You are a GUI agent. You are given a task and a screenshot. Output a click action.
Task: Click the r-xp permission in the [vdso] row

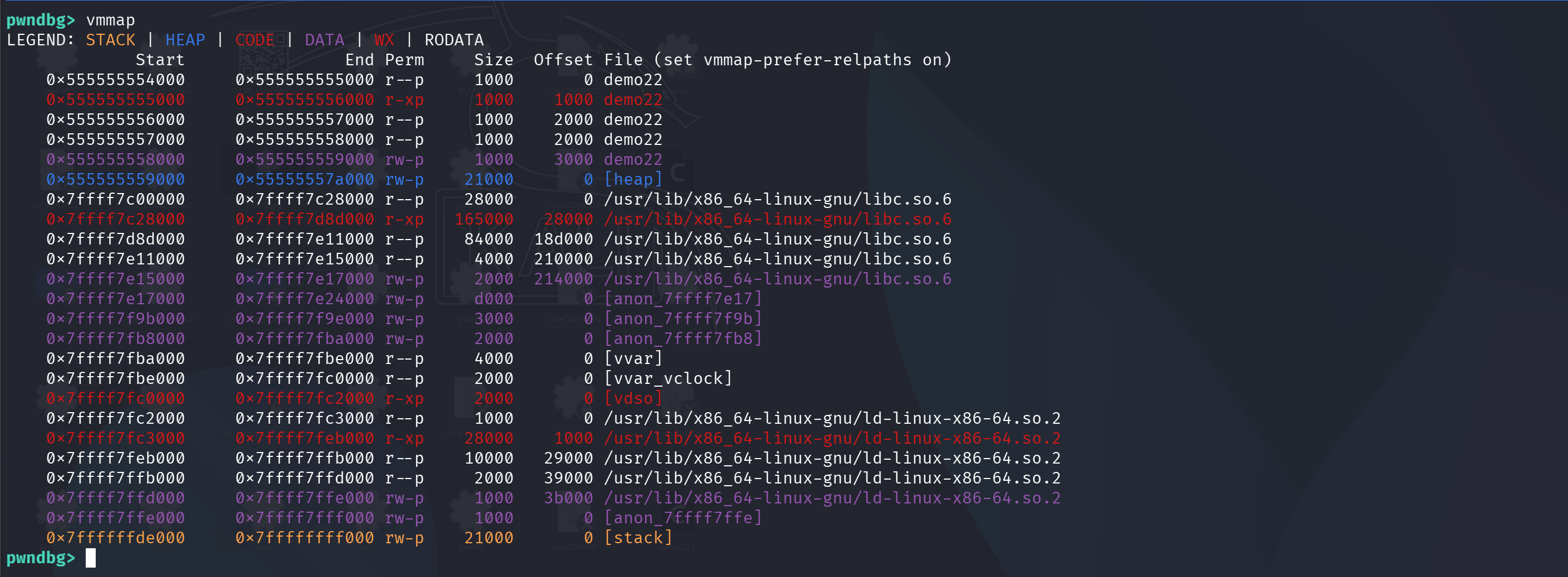[404, 399]
